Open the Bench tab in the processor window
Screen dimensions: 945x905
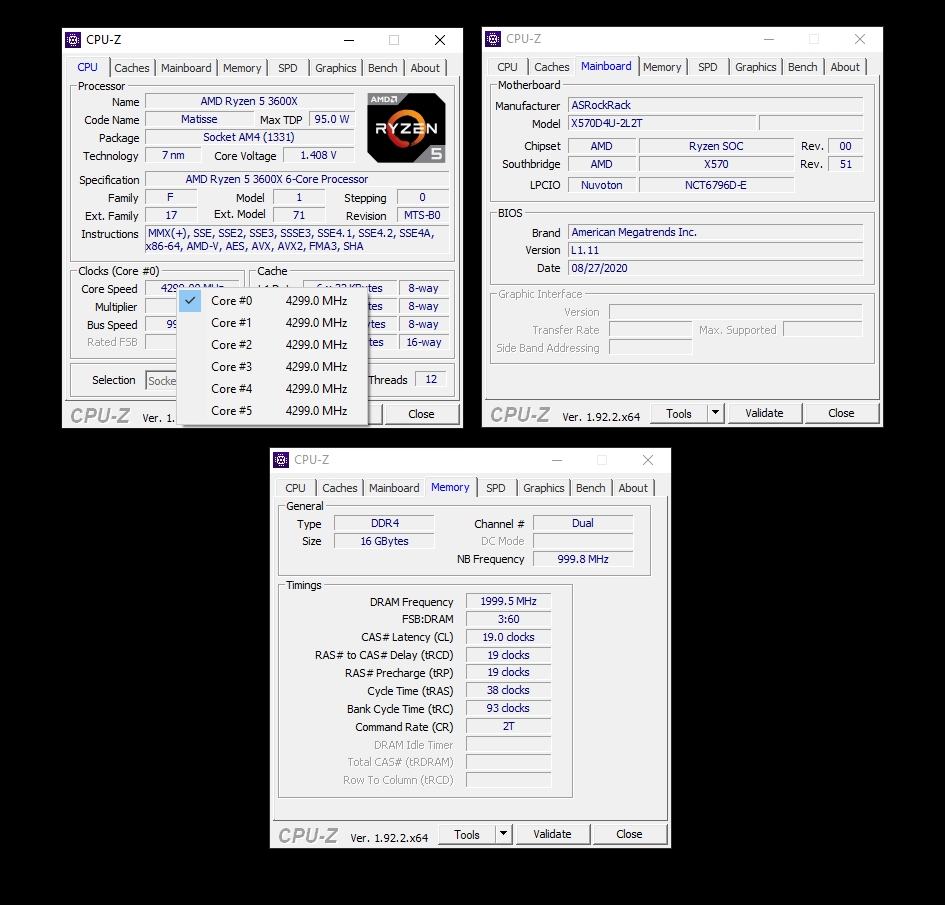point(383,68)
